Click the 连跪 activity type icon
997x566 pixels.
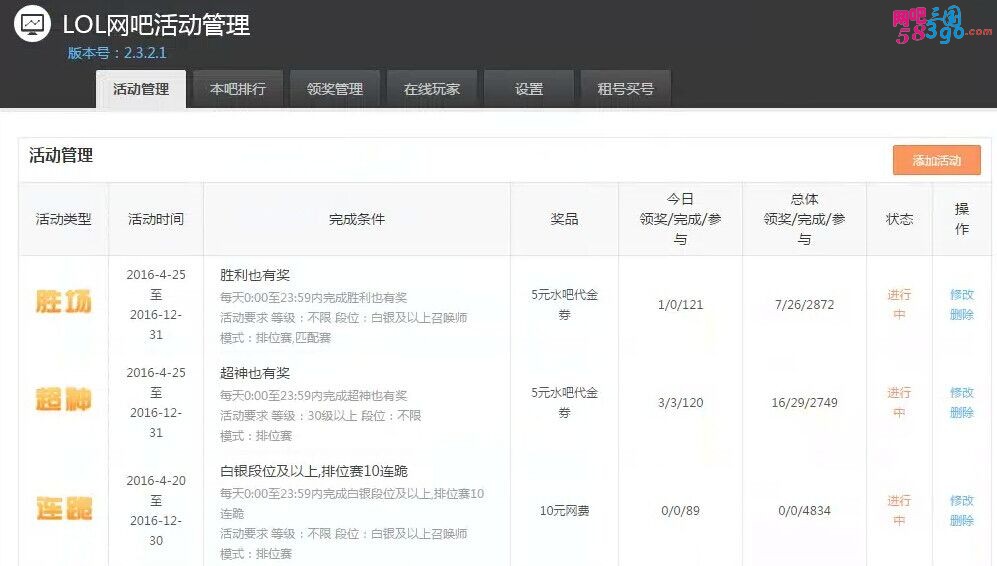pyautogui.click(x=64, y=508)
